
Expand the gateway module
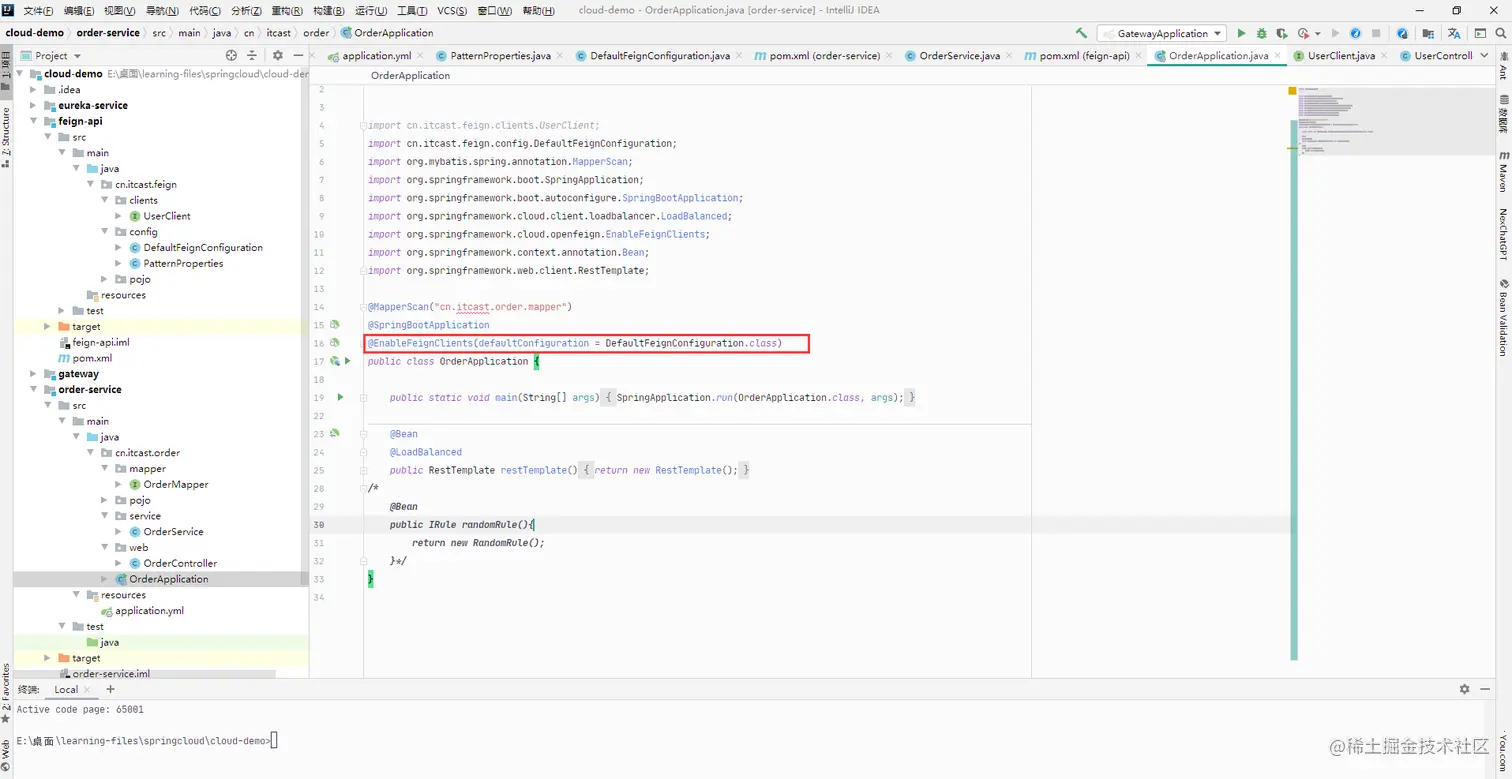tap(35, 374)
